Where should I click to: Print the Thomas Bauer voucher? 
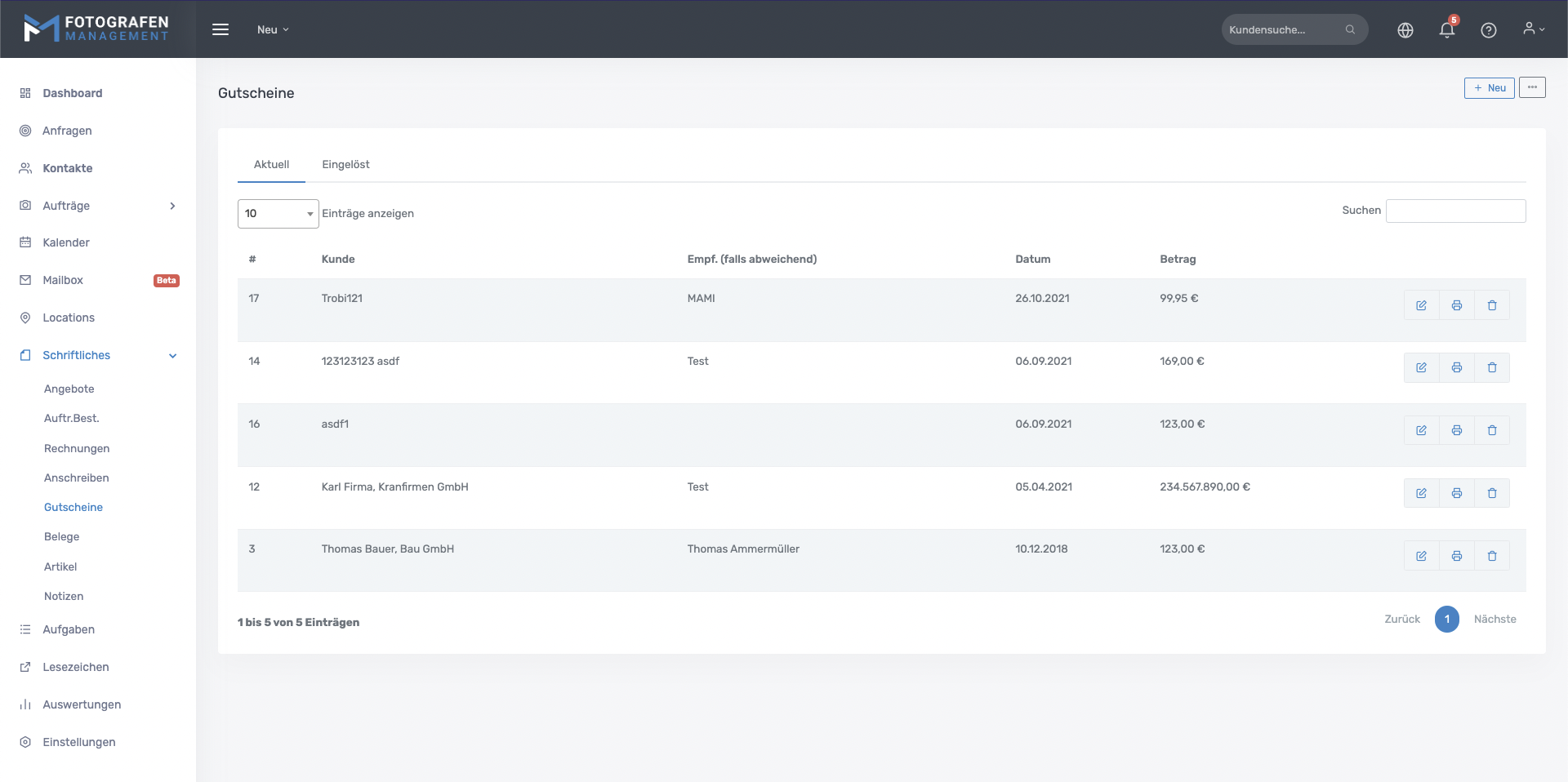(x=1456, y=556)
